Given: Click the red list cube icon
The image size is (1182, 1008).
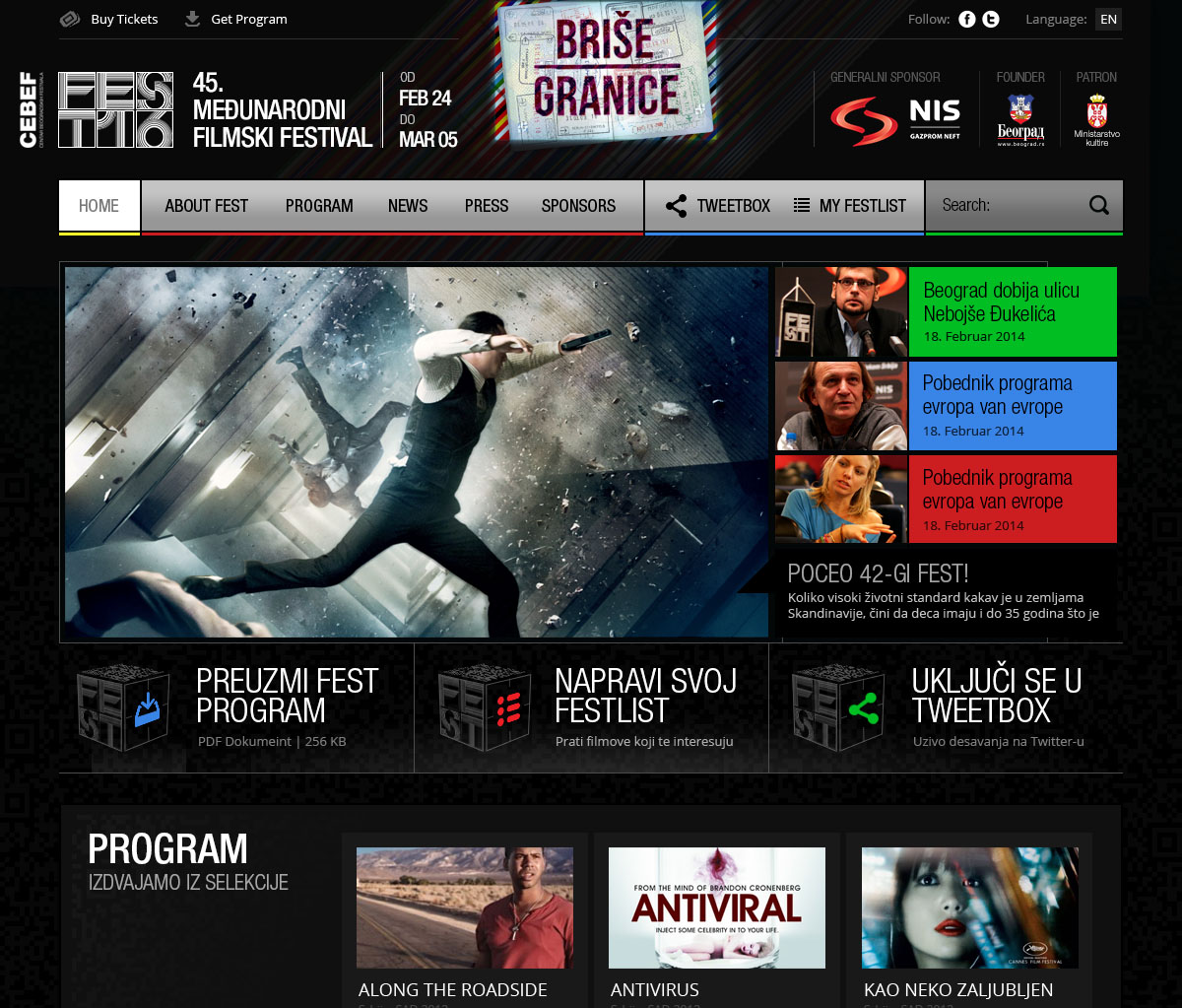Looking at the screenshot, I should [484, 708].
